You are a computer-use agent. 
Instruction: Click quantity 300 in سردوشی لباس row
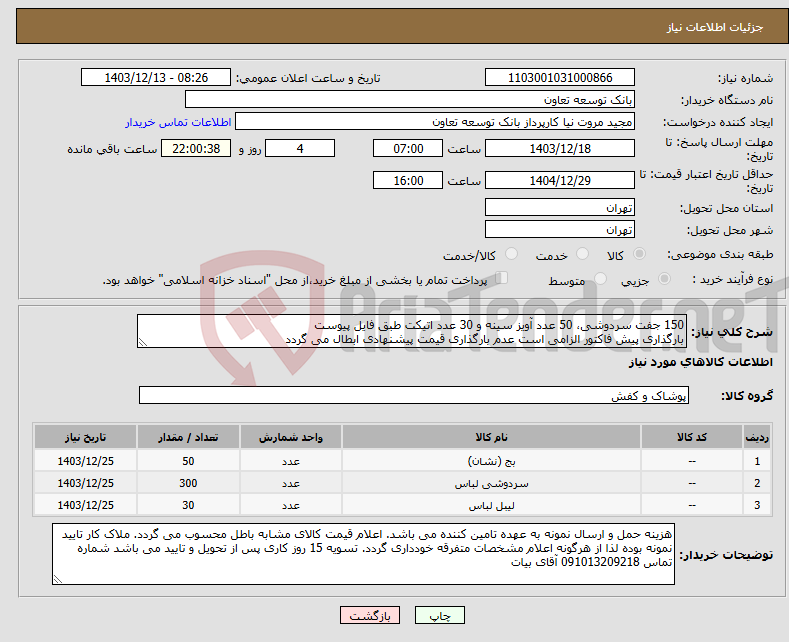point(188,484)
